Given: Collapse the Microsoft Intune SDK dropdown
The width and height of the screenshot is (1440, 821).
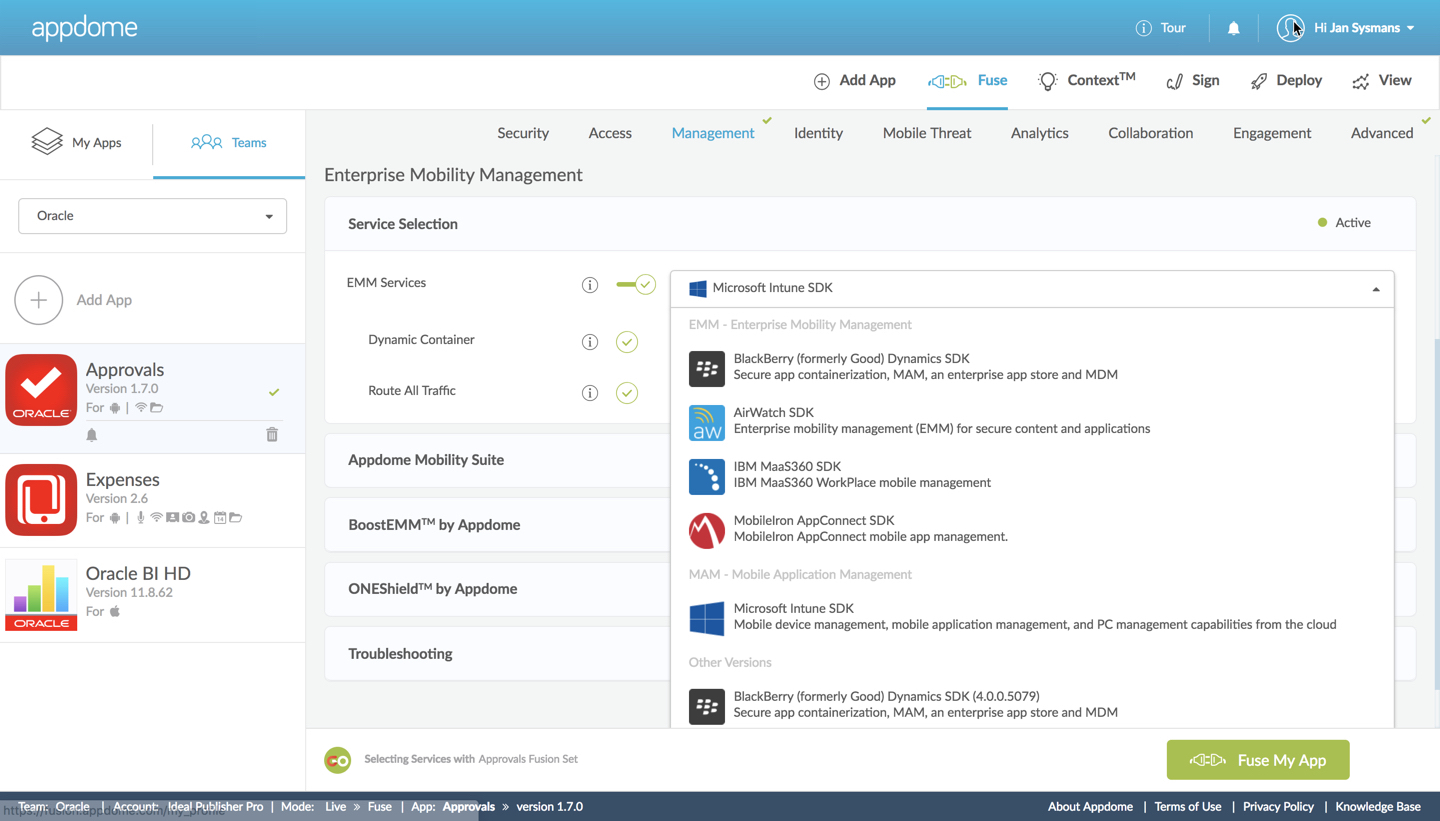Looking at the screenshot, I should (x=1032, y=288).
